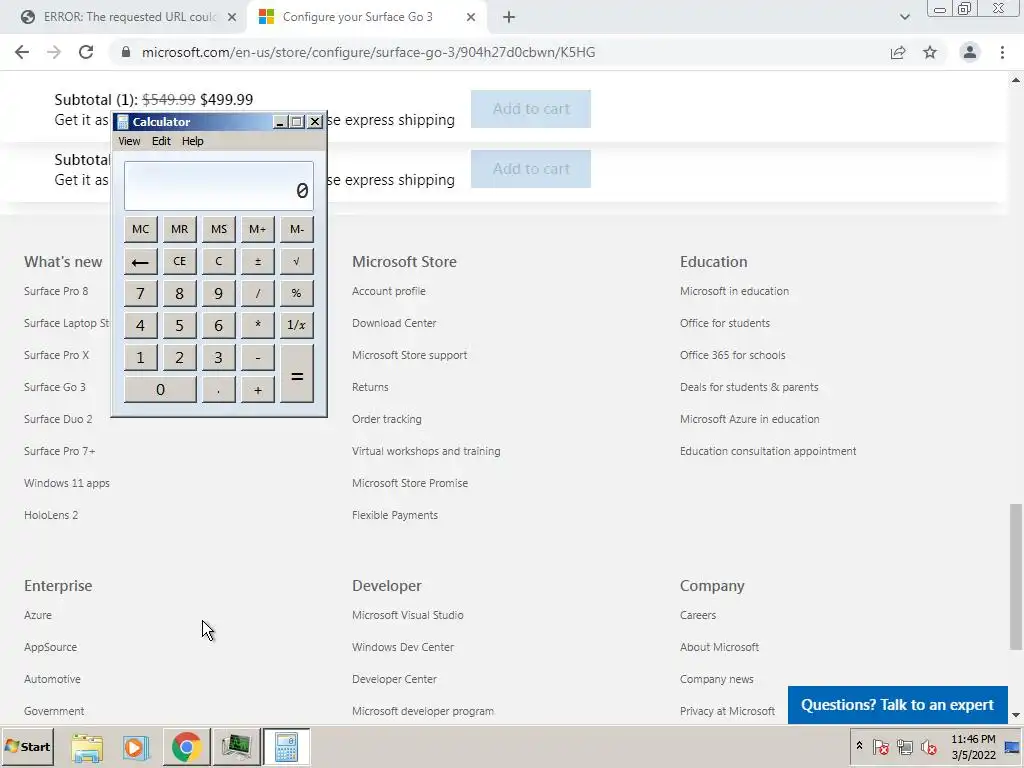Click the scrollbar down arrow
Screen dimensions: 1024x768
point(1016,715)
